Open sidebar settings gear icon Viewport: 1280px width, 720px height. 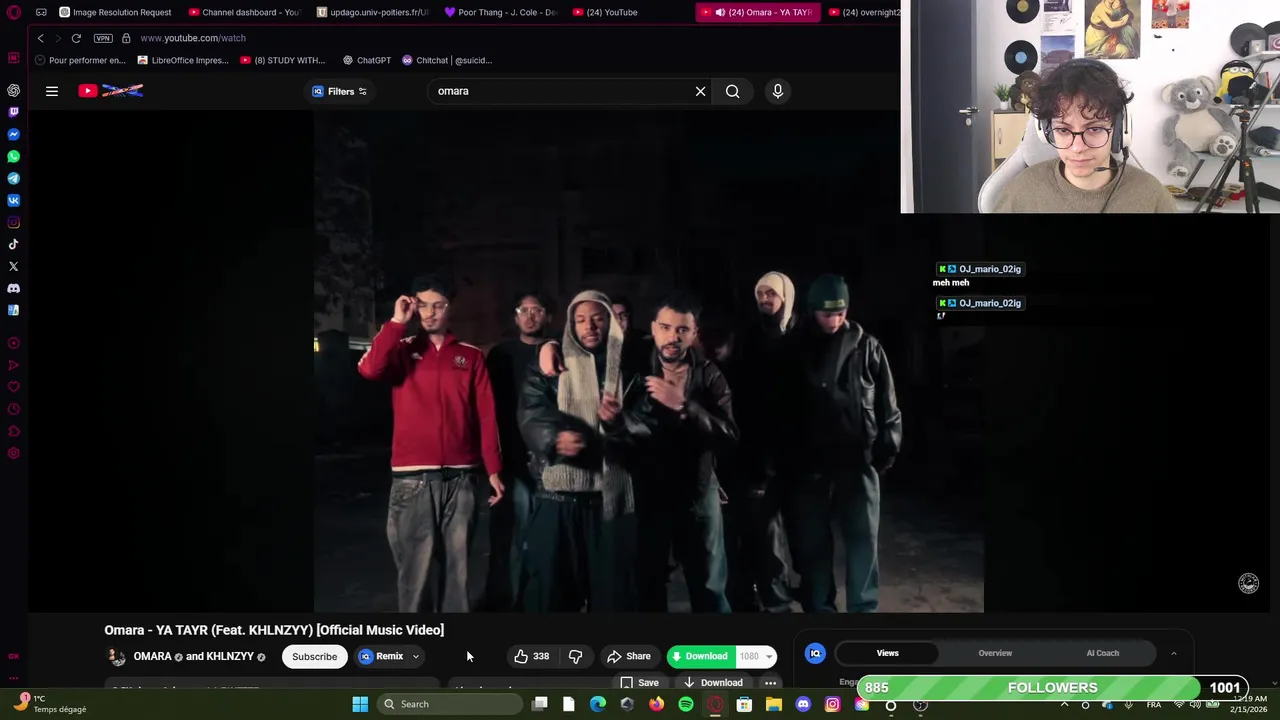point(13,453)
